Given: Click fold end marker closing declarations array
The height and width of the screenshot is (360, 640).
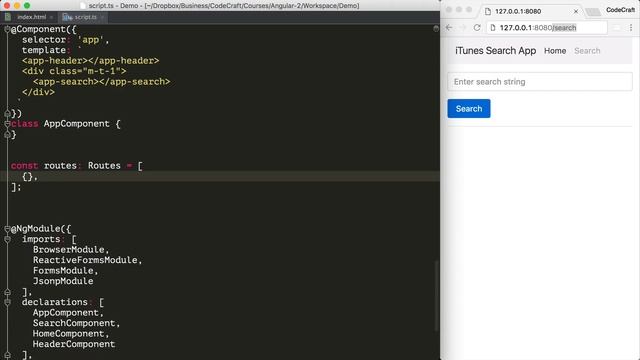Looking at the screenshot, I should 7,355.
